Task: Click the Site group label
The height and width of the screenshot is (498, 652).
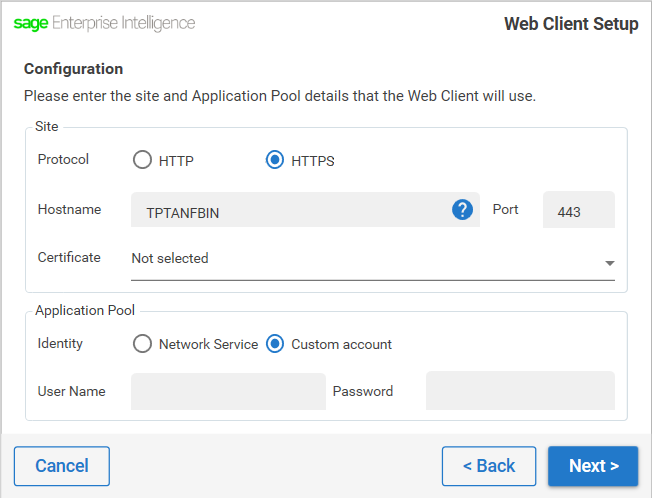Action: pos(47,126)
